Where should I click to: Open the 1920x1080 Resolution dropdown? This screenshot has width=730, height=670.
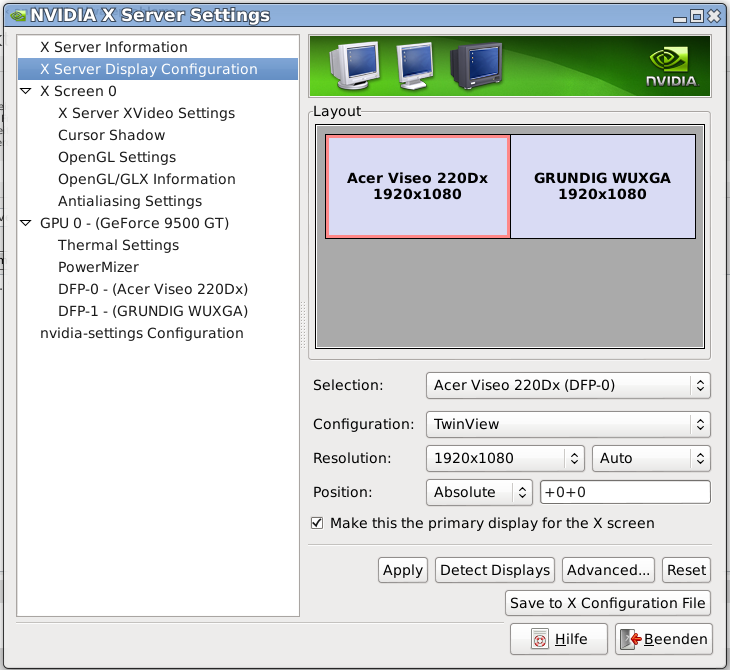click(505, 458)
